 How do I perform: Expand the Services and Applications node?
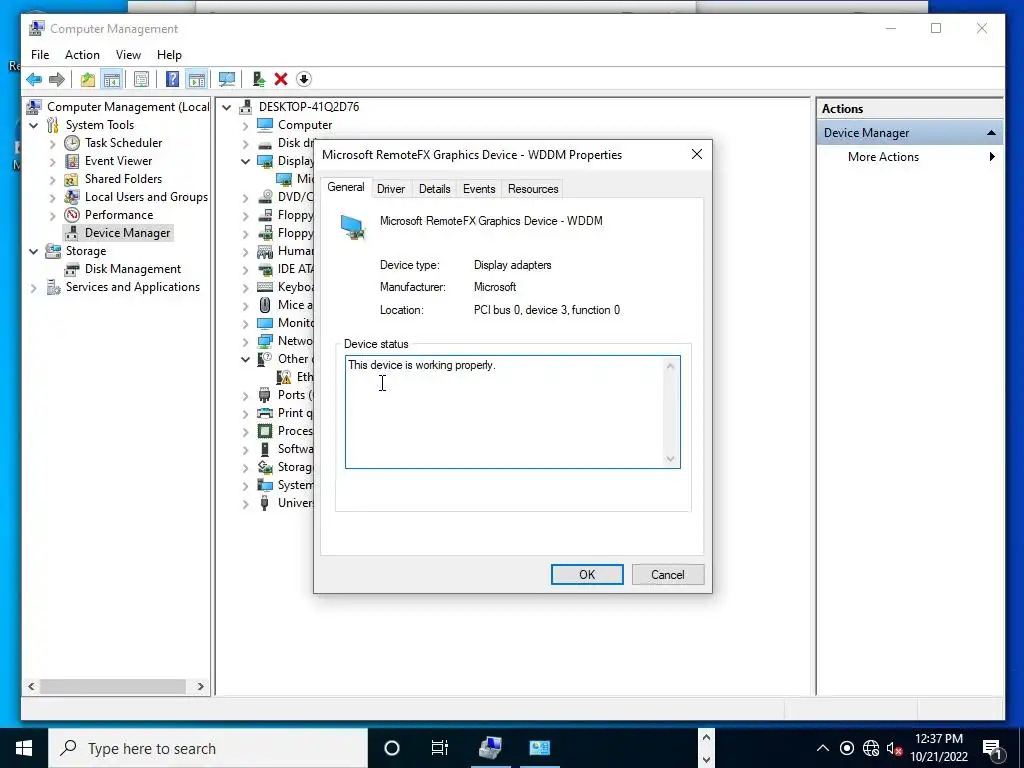point(33,287)
